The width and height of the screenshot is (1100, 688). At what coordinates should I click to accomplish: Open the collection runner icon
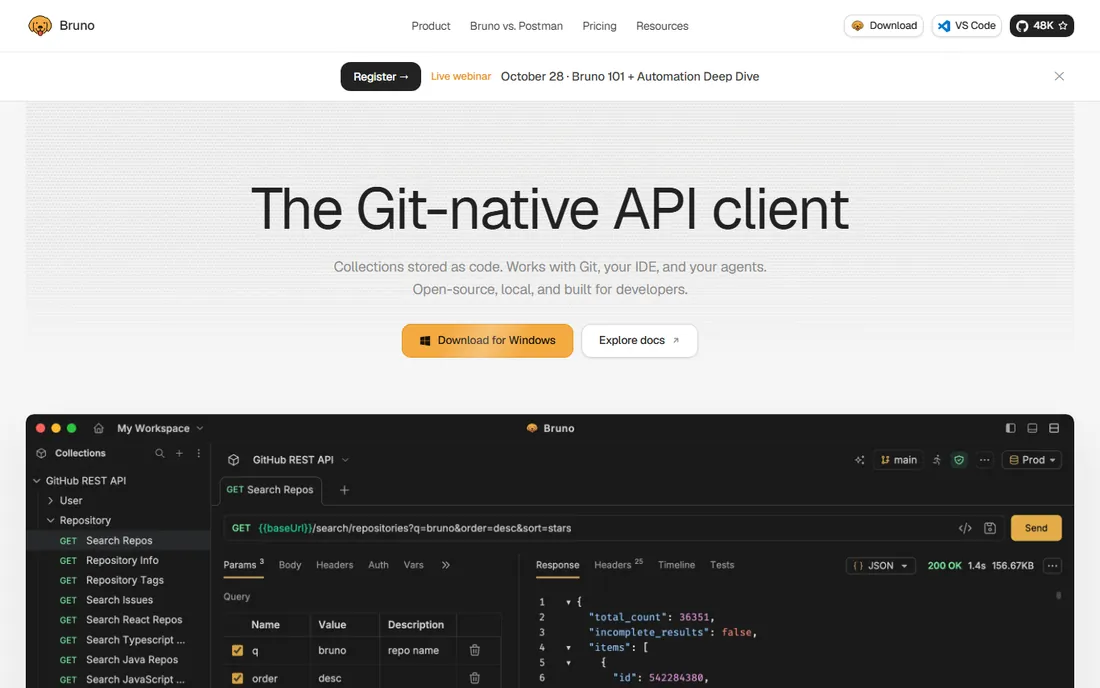coord(937,460)
